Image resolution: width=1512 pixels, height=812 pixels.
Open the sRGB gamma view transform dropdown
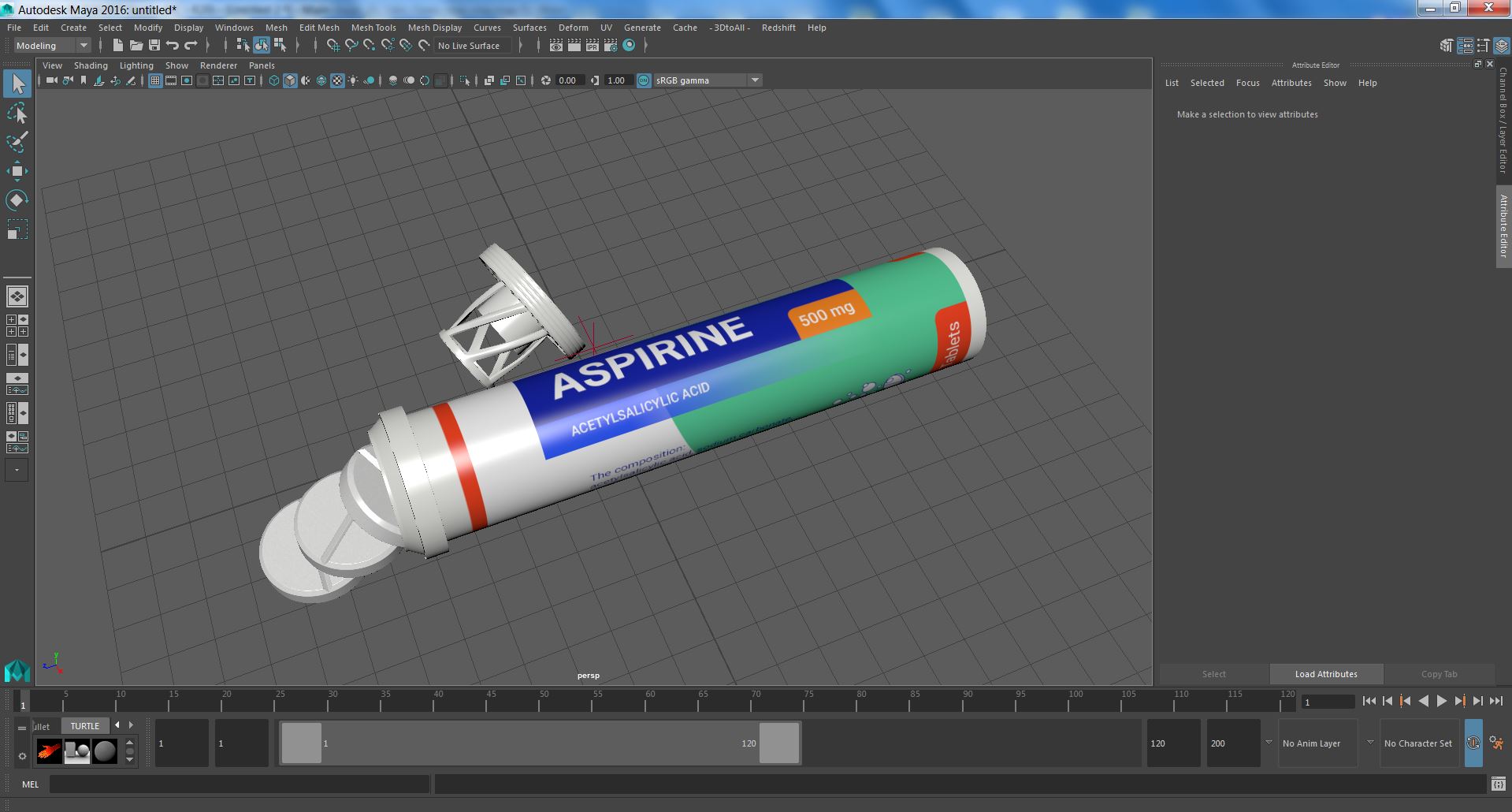(708, 80)
